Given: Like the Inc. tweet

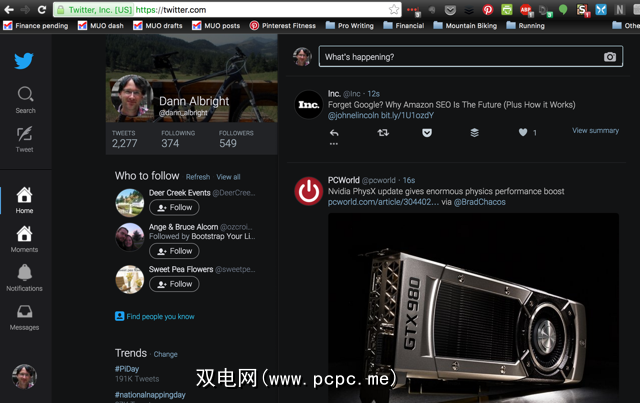Looking at the screenshot, I should 523,132.
